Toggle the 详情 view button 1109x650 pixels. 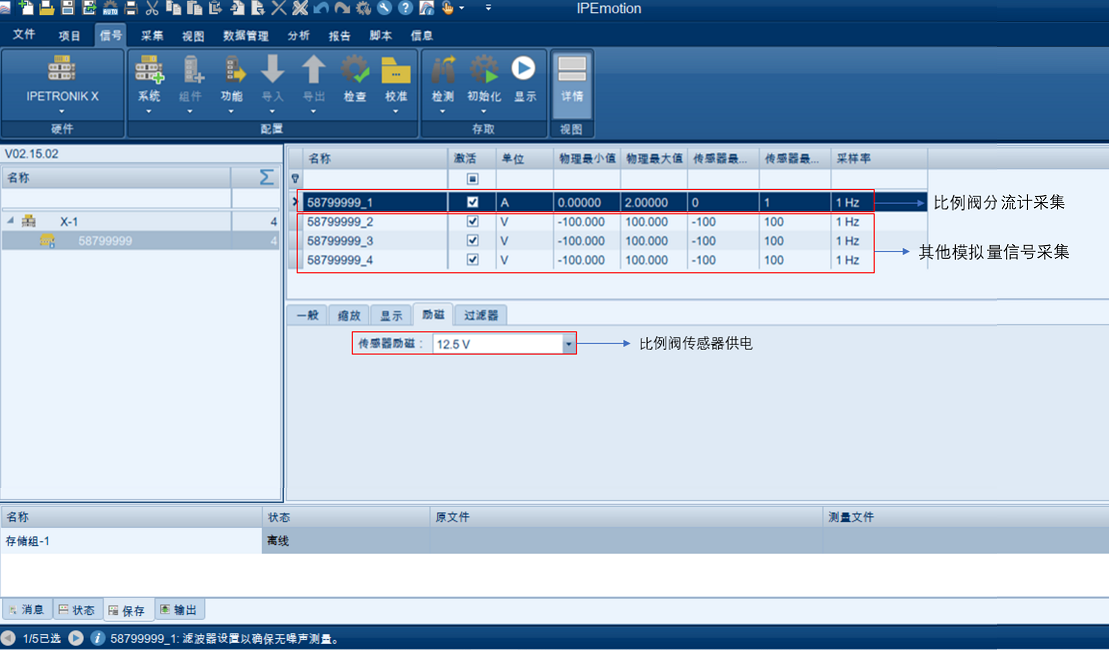click(571, 84)
